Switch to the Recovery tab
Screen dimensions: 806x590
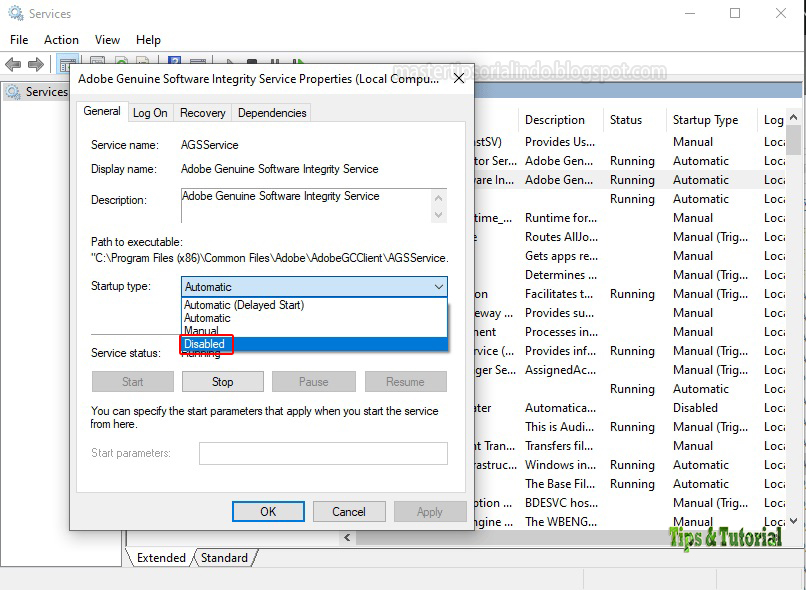click(203, 113)
